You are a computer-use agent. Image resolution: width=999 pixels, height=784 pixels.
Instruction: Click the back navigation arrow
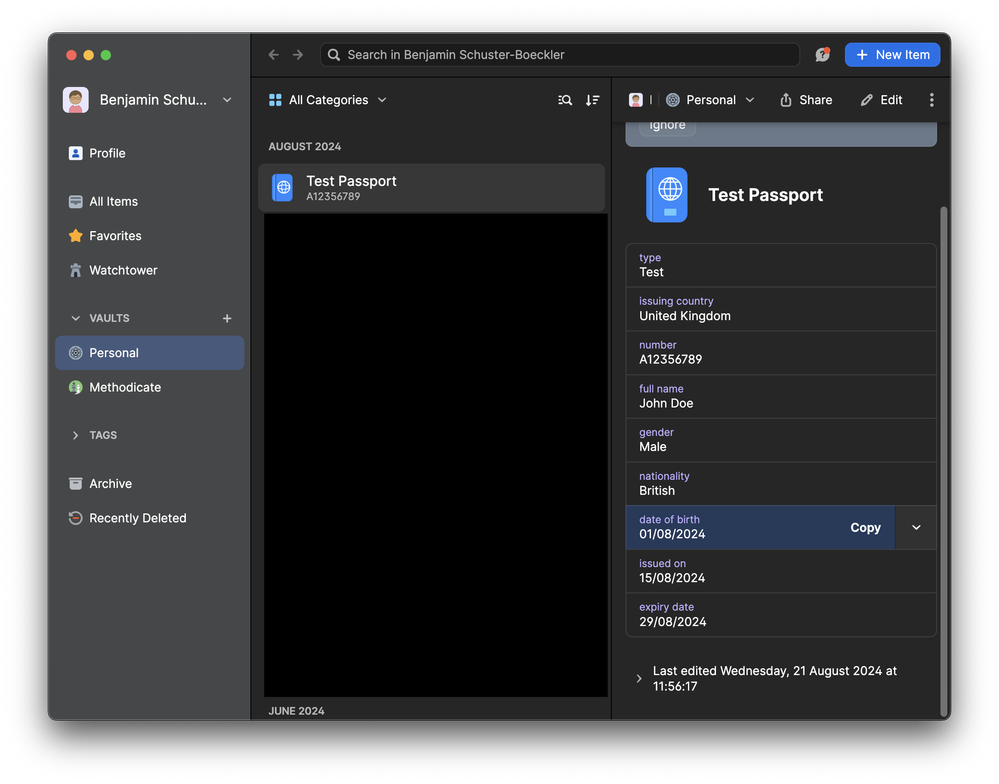(x=273, y=55)
